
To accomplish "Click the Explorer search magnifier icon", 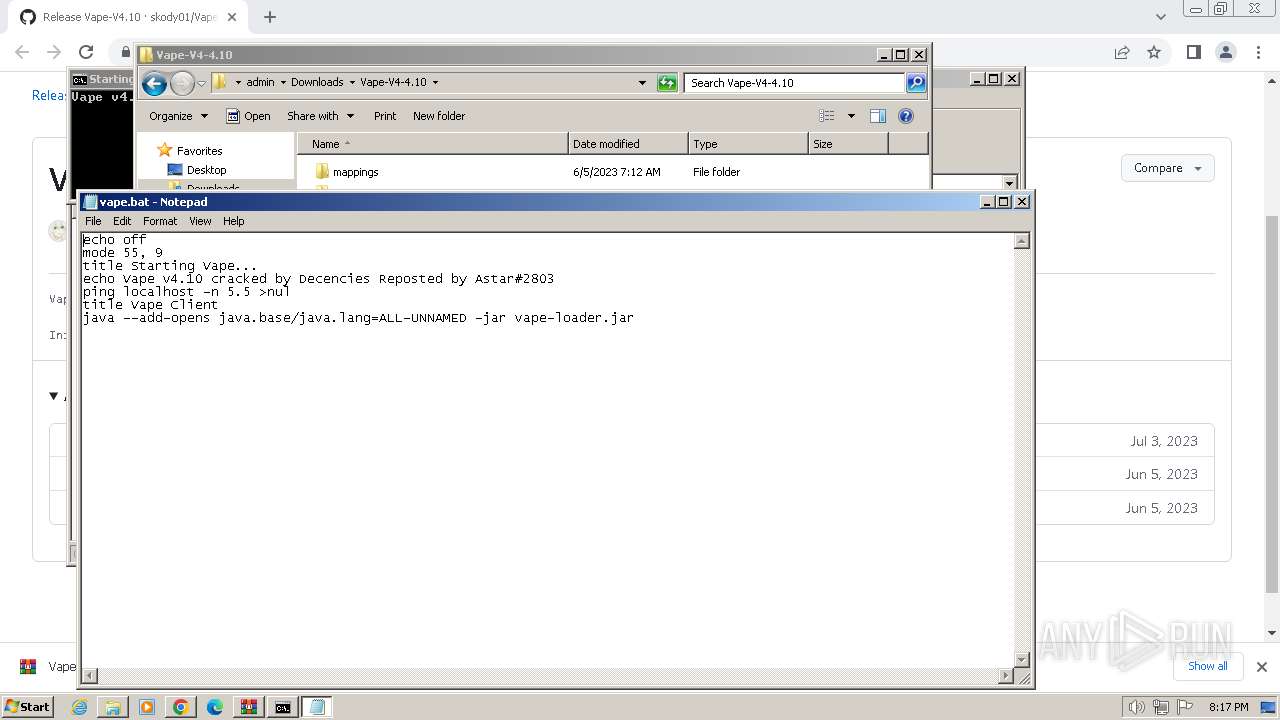I will (x=916, y=83).
